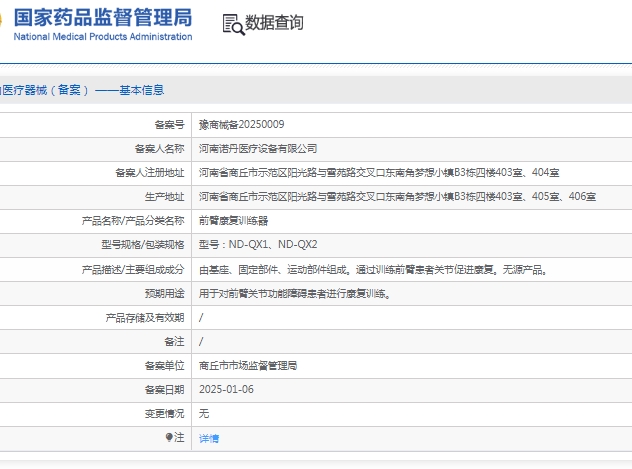This screenshot has height=469, width=632.
Task: Click the 产品名称/产品分类名称 label
Action: click(133, 221)
